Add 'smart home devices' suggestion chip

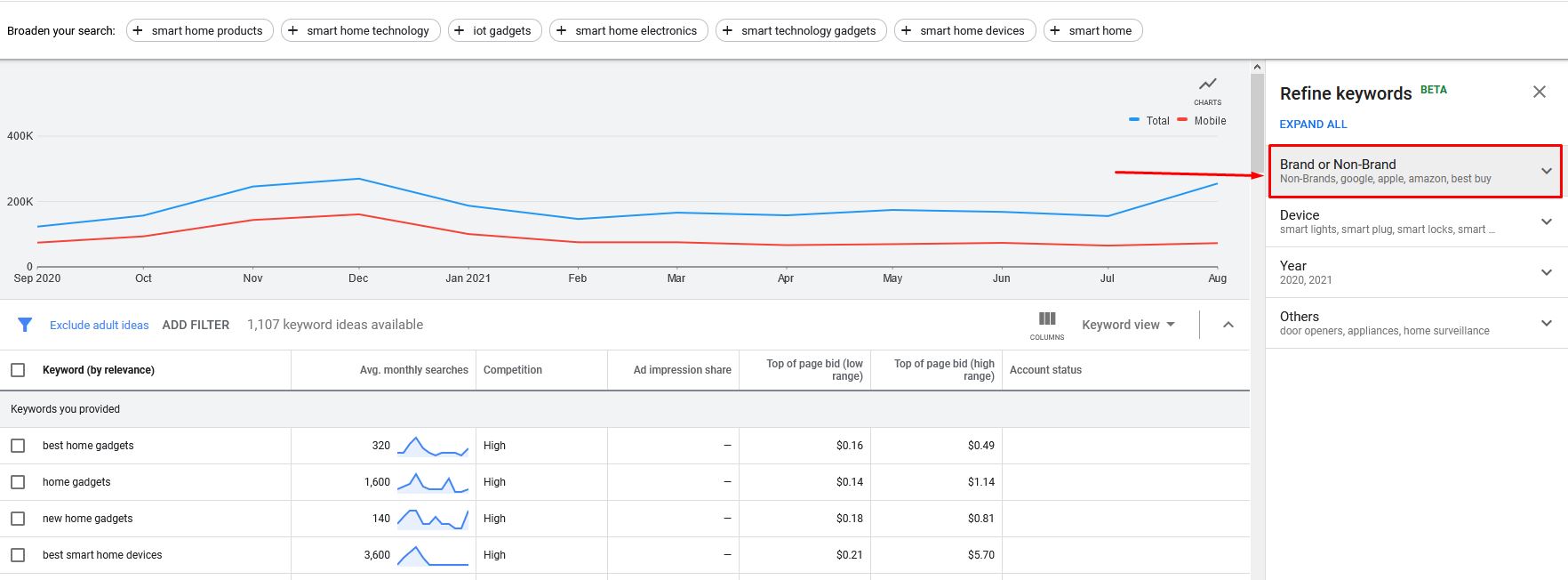[964, 30]
